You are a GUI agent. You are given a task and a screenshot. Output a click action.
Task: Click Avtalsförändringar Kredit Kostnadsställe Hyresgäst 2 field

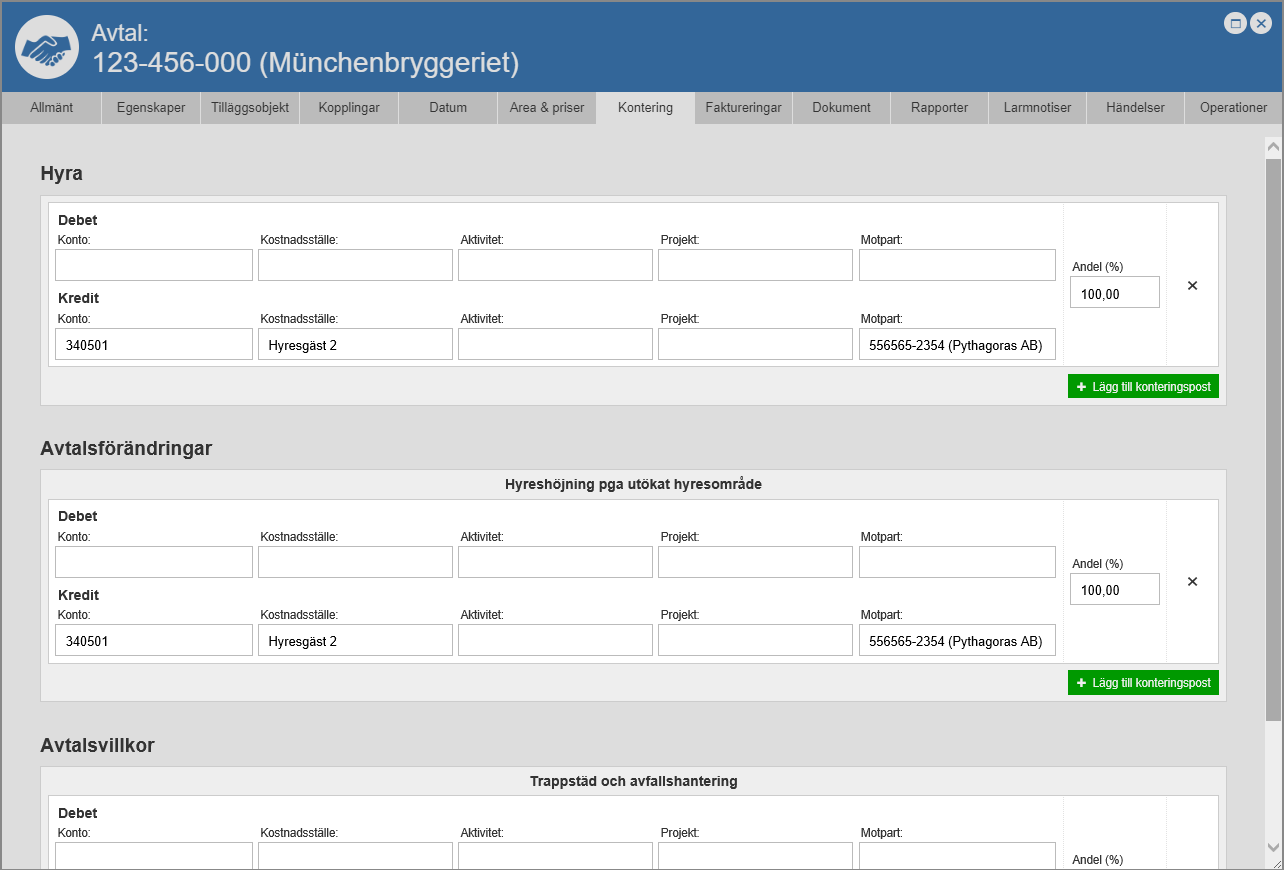pyautogui.click(x=355, y=641)
